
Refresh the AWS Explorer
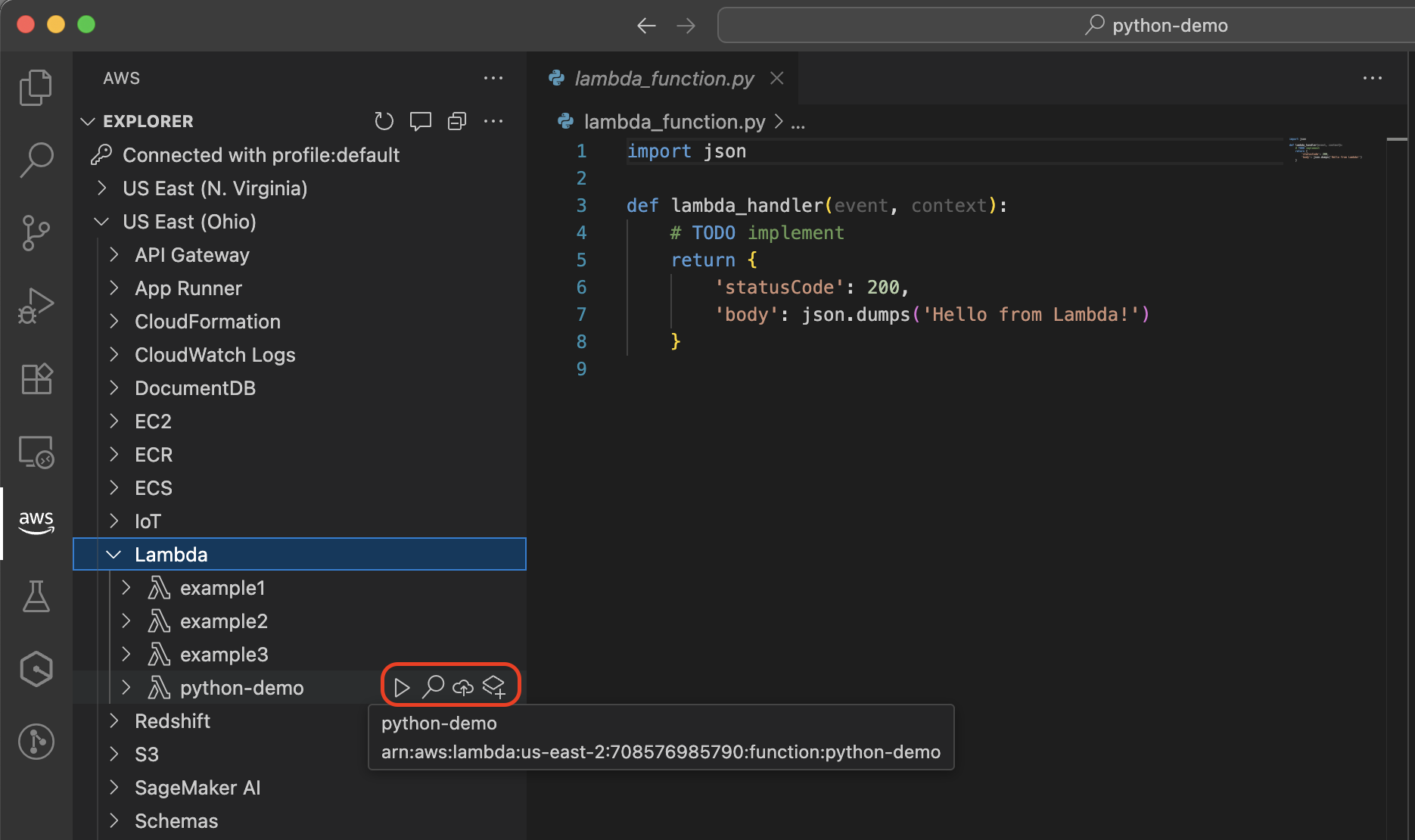coord(384,121)
